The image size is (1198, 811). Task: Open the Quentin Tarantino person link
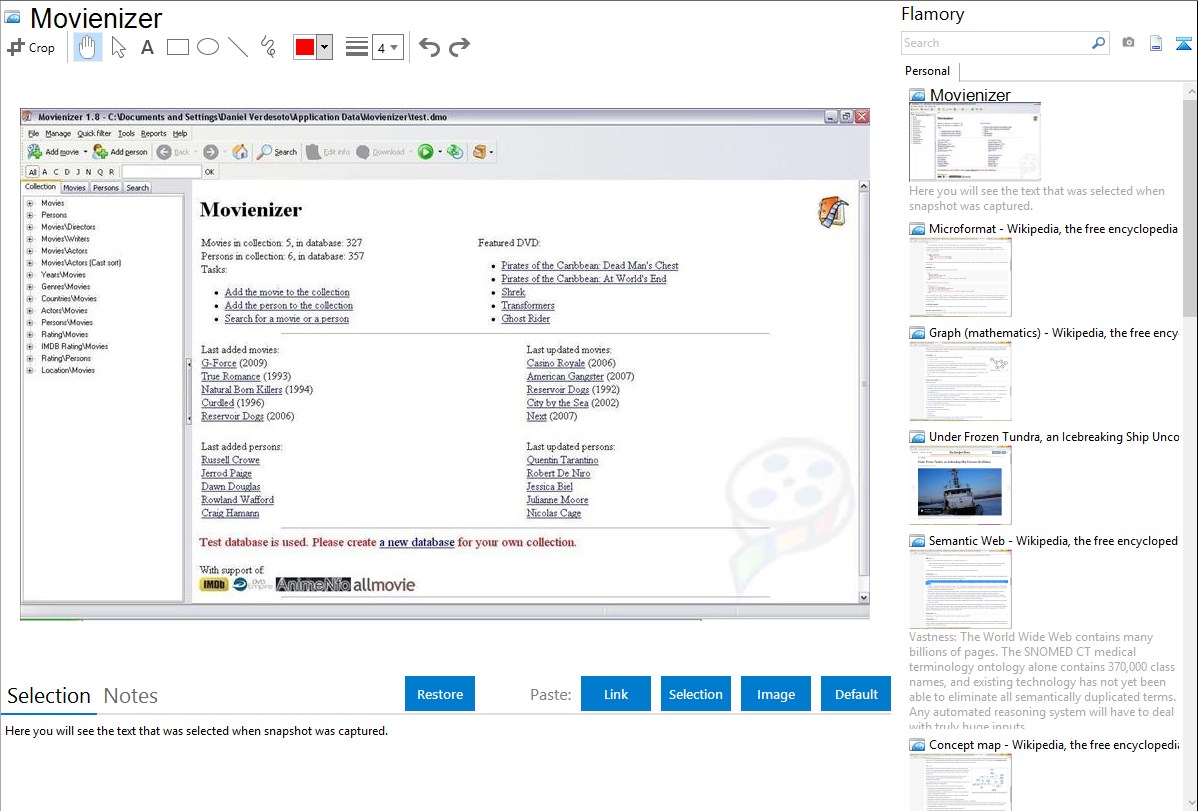[x=562, y=459]
